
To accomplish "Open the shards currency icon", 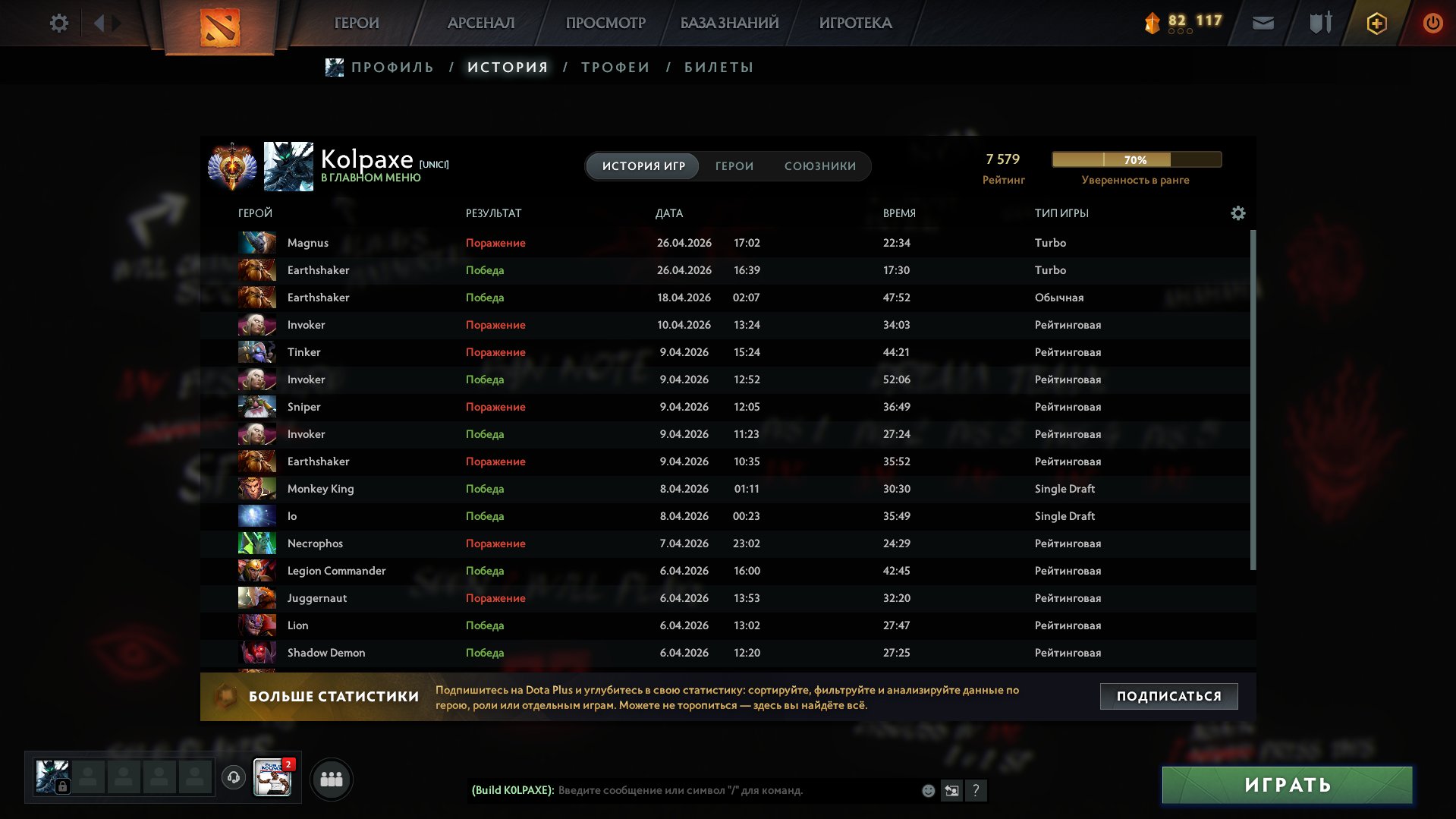I will pyautogui.click(x=1152, y=23).
